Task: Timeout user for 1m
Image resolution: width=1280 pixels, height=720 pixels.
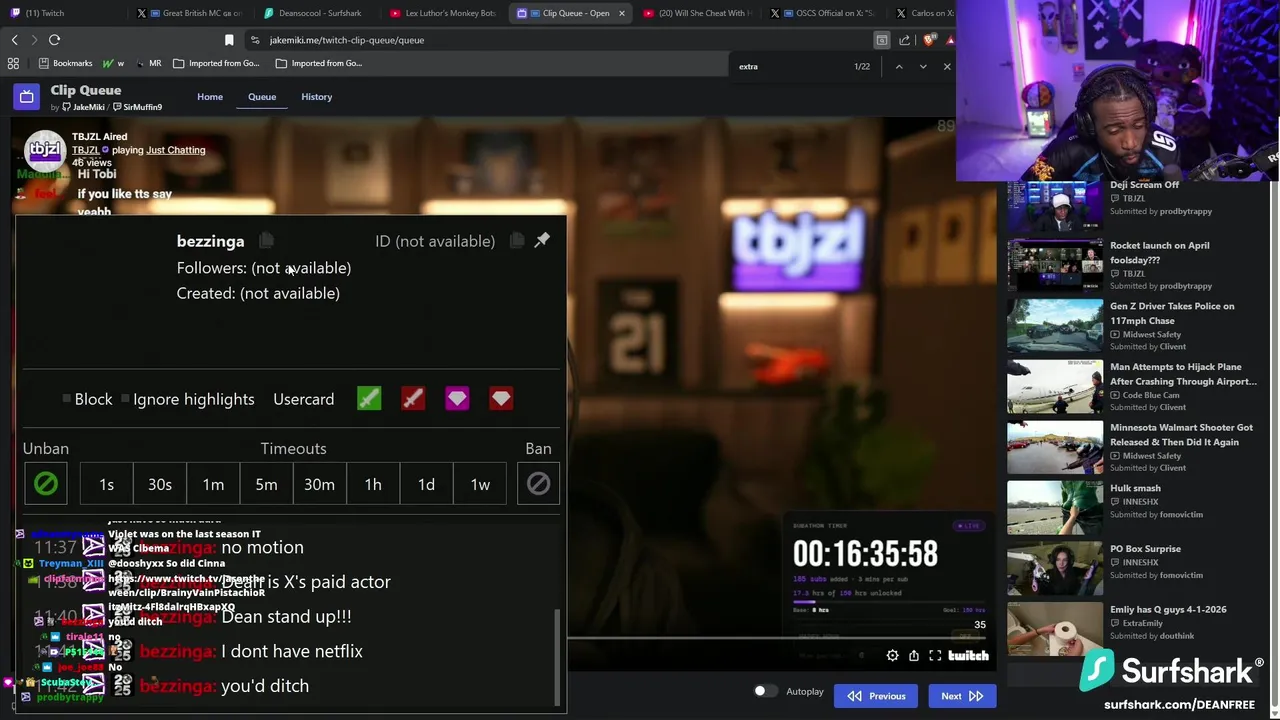Action: pyautogui.click(x=213, y=484)
